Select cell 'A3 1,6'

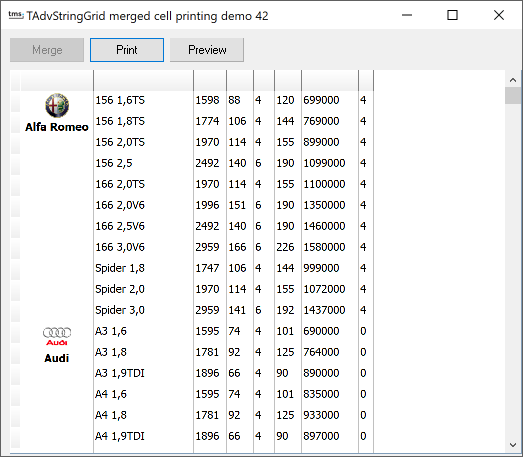[x=111, y=331]
